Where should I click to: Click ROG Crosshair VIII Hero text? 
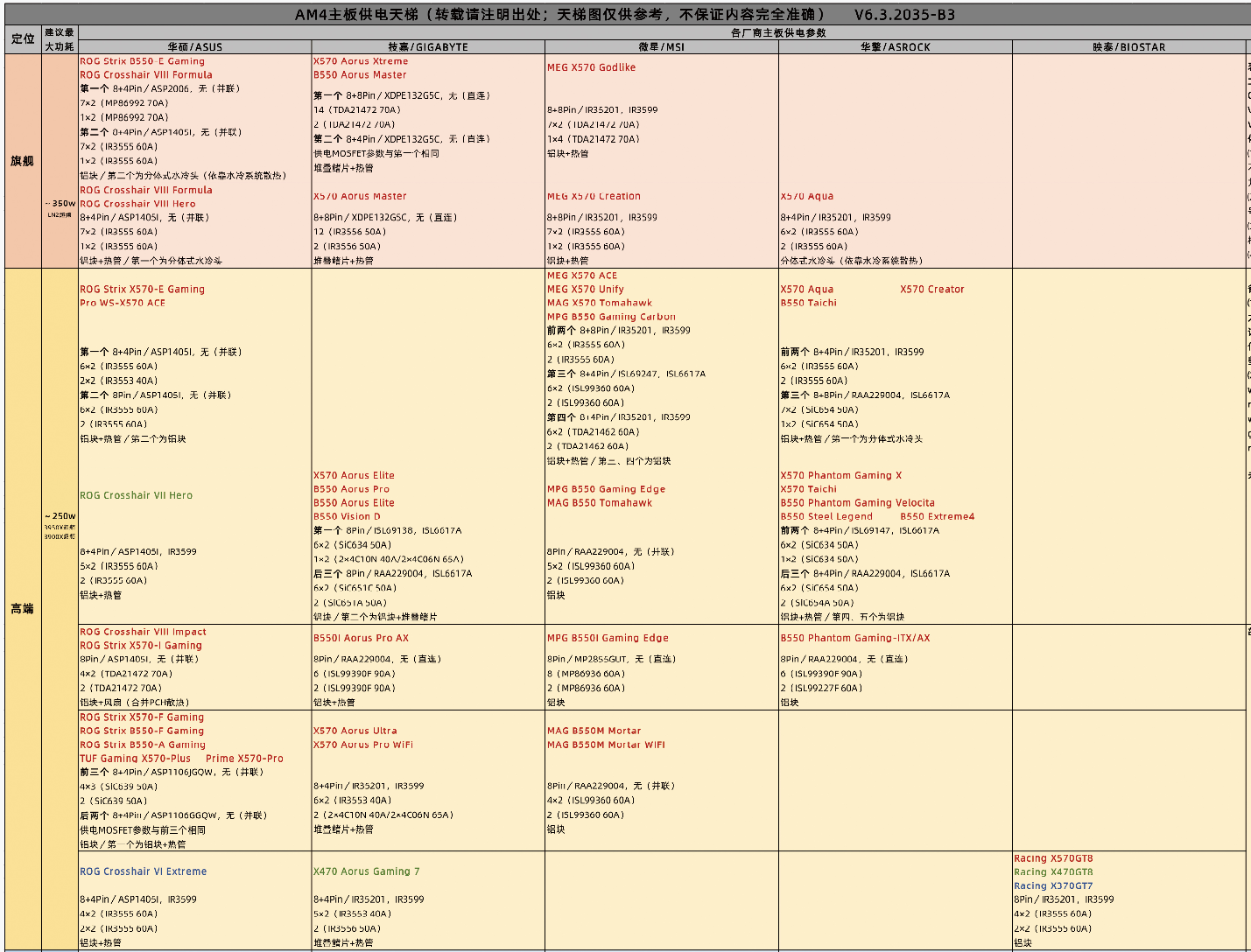[137, 204]
